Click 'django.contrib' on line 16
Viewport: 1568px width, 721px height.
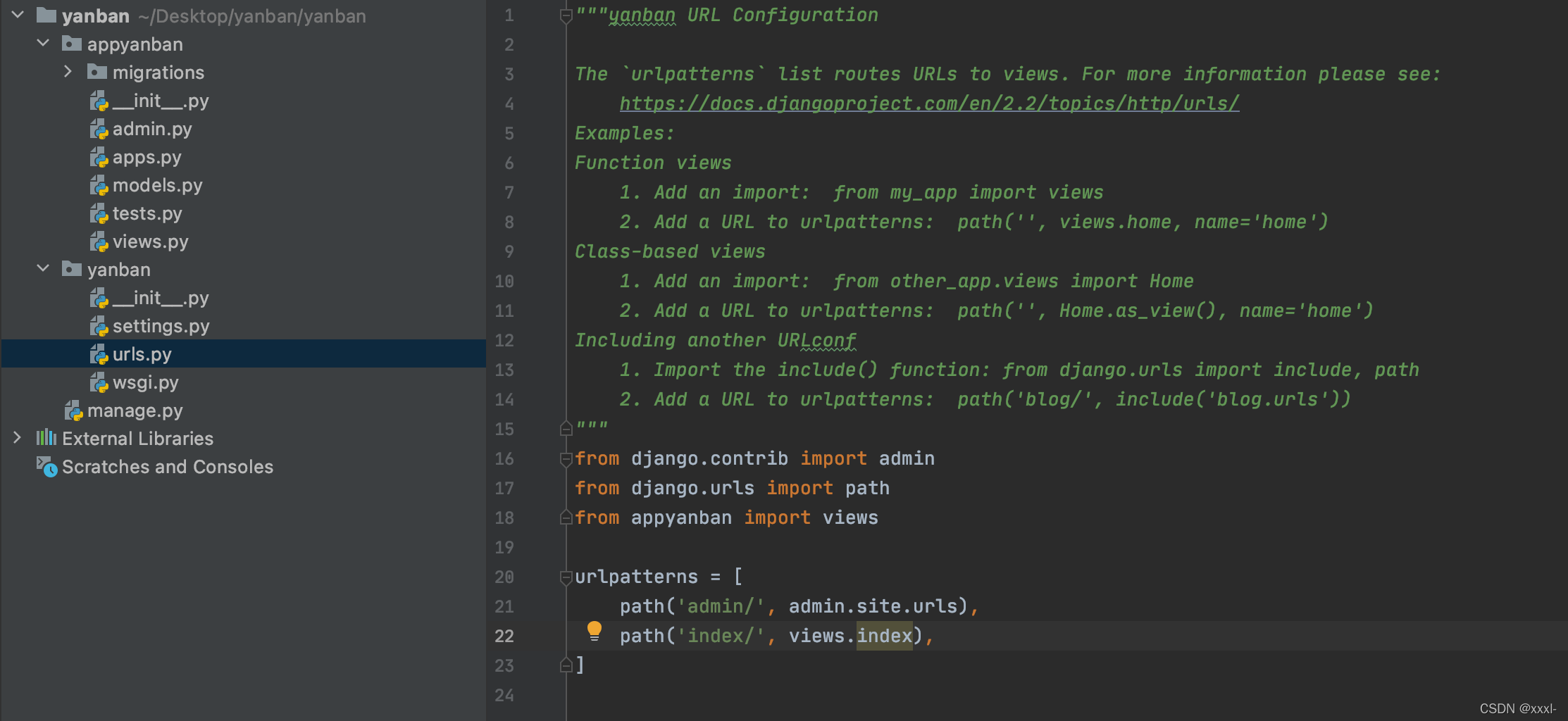coord(709,458)
